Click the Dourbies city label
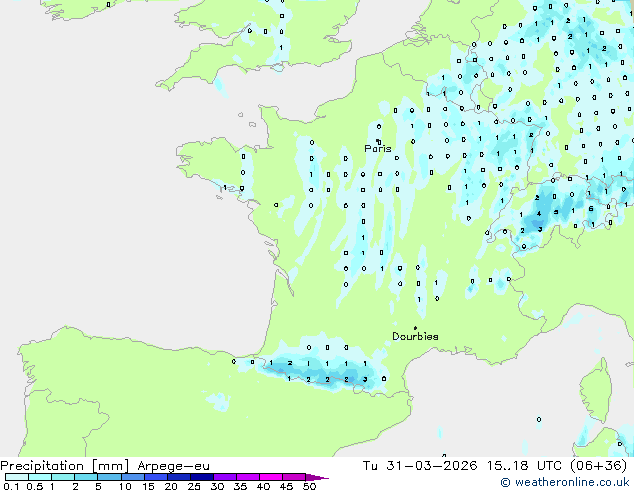 coord(415,336)
